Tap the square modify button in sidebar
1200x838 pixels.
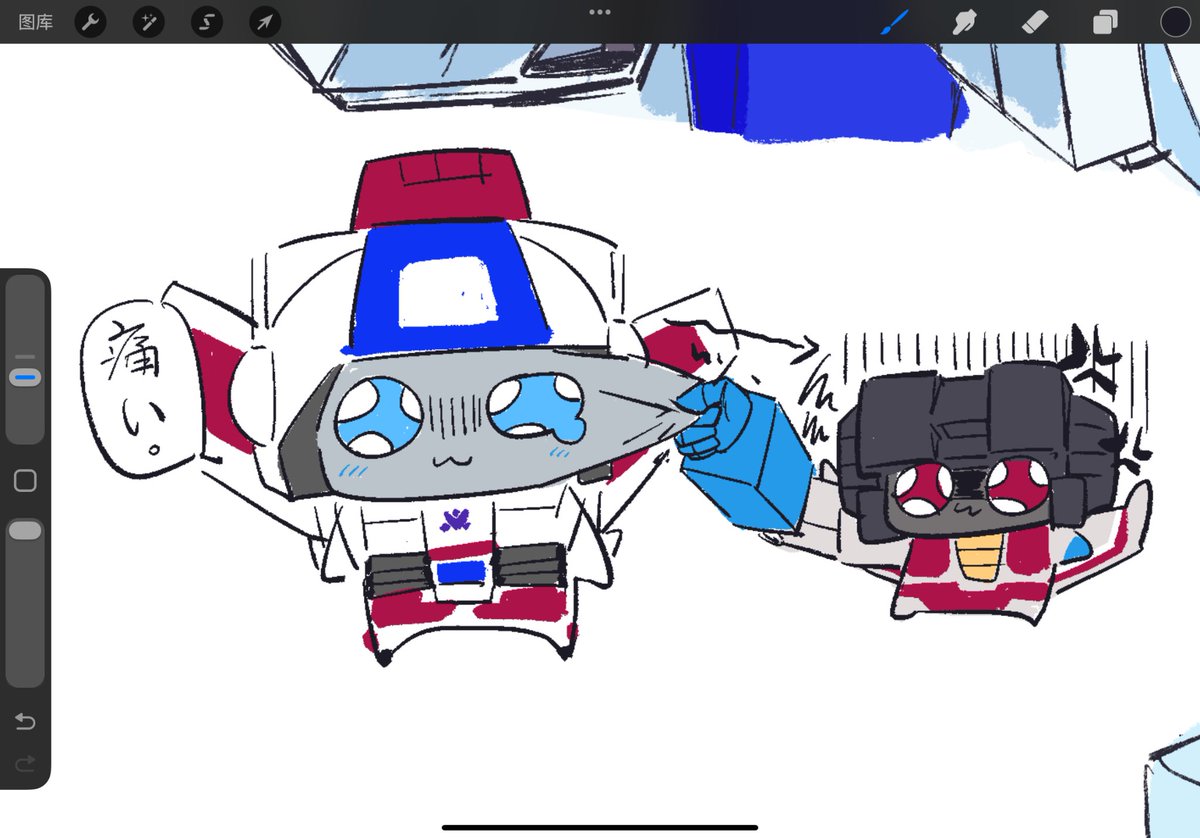[25, 481]
